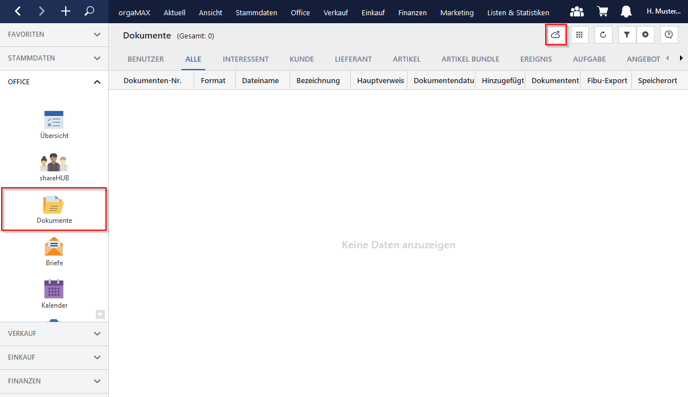
Task: Open the Office menu
Action: [x=300, y=13]
